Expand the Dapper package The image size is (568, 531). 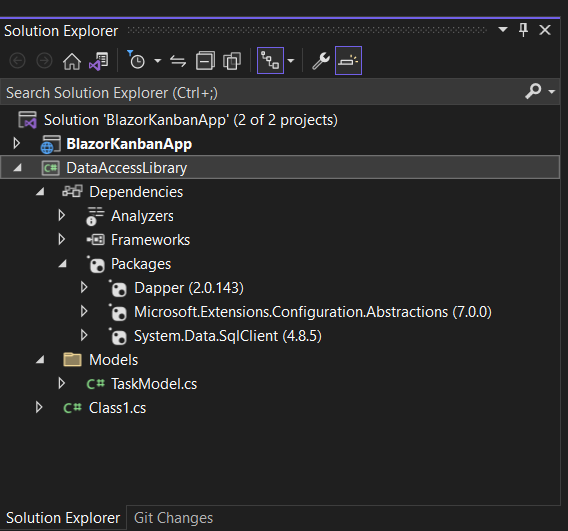tap(84, 287)
